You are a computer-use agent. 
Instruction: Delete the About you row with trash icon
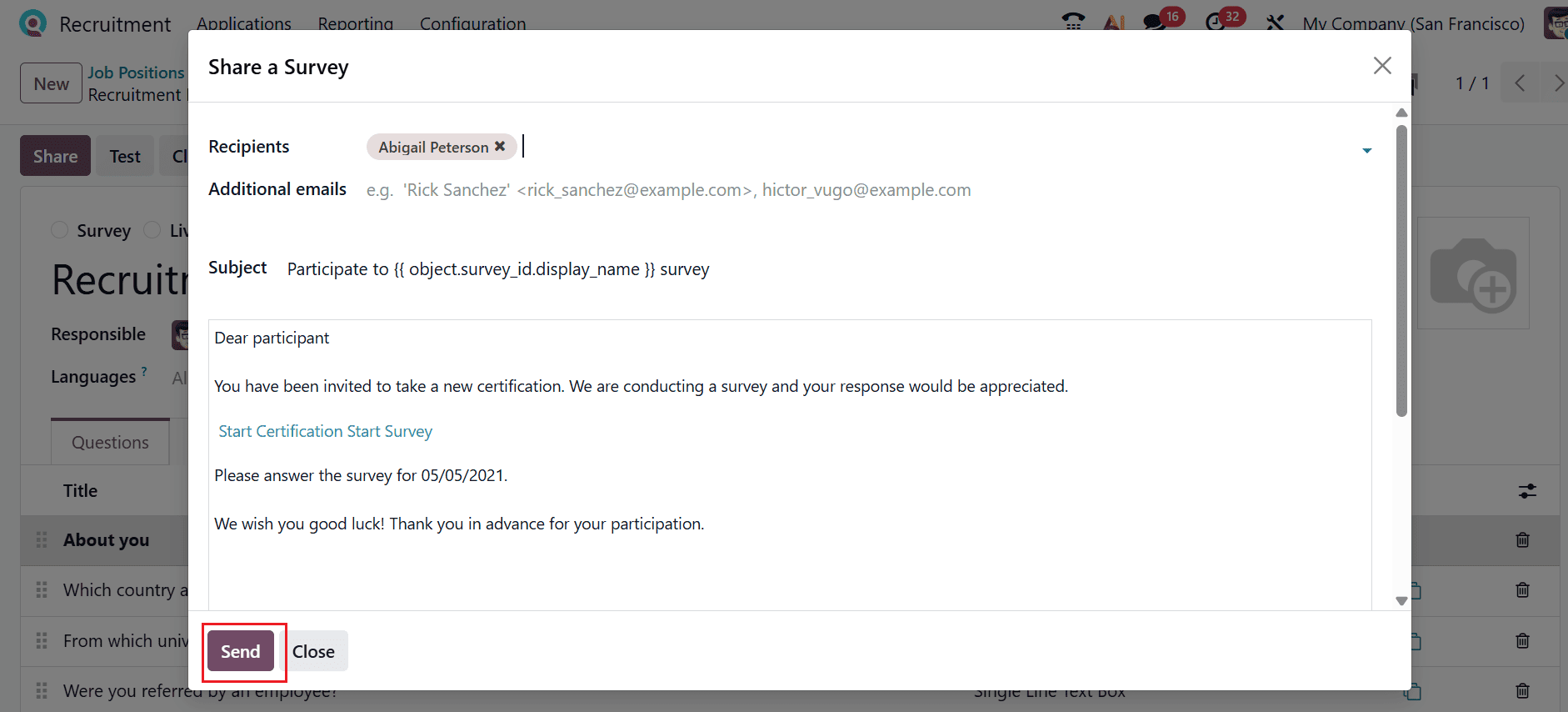point(1523,540)
